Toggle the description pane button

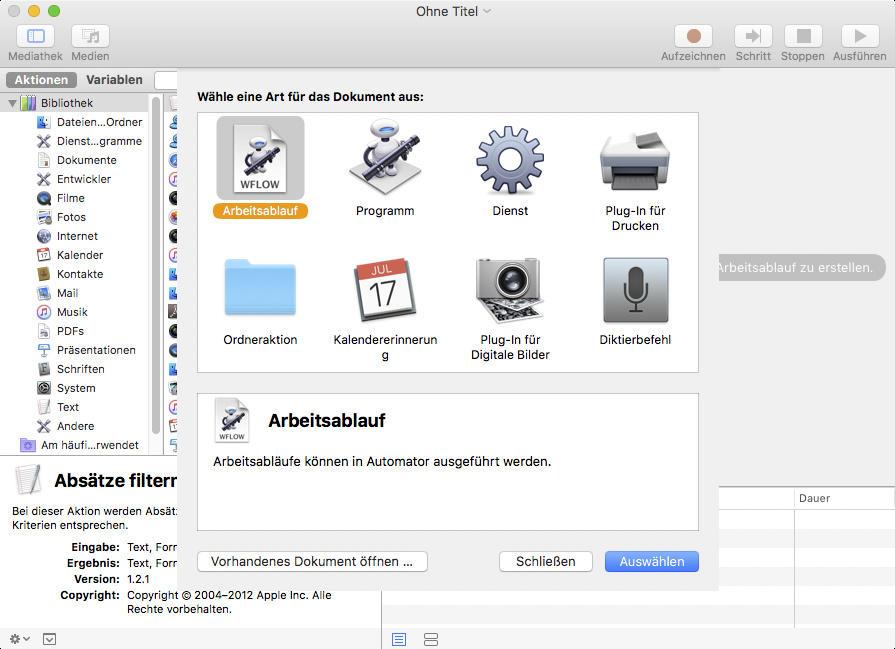point(50,639)
